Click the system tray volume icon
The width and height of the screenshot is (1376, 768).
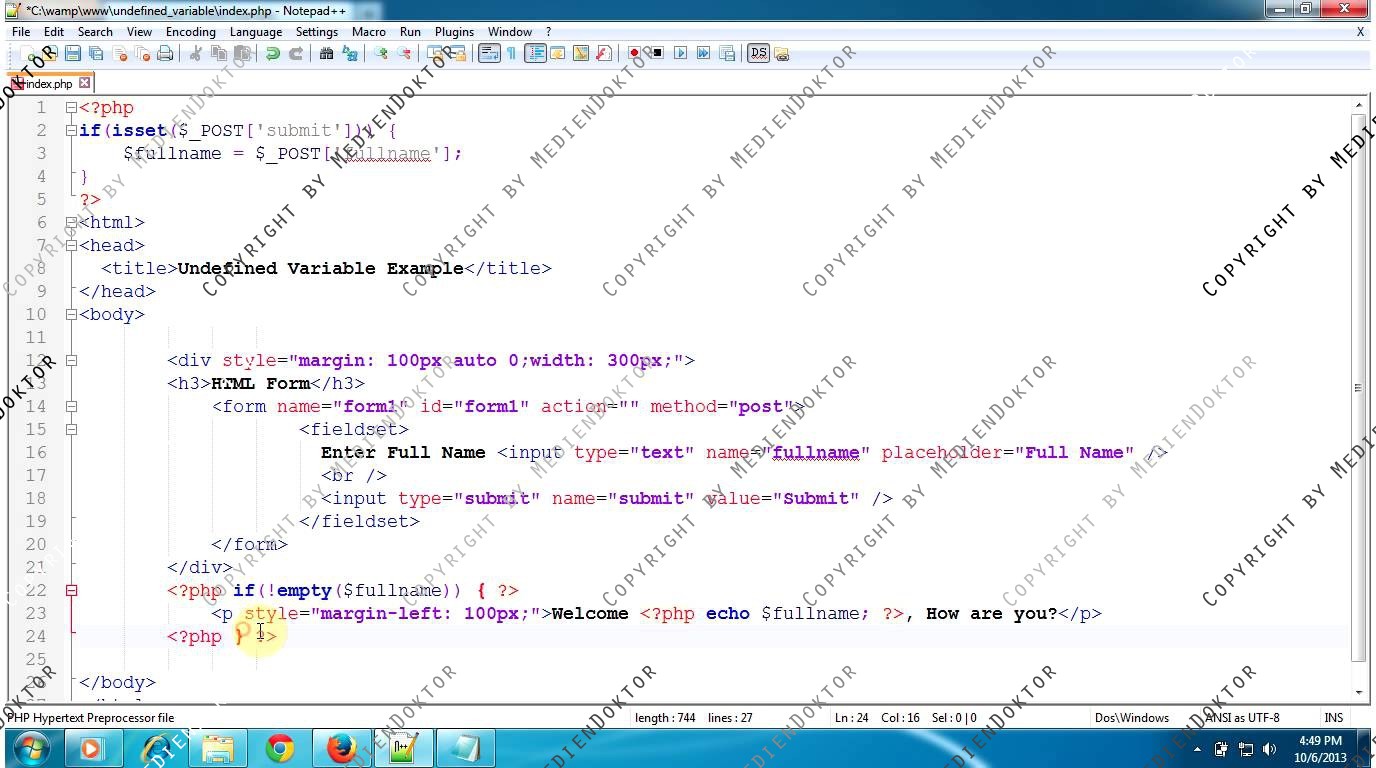point(1269,749)
